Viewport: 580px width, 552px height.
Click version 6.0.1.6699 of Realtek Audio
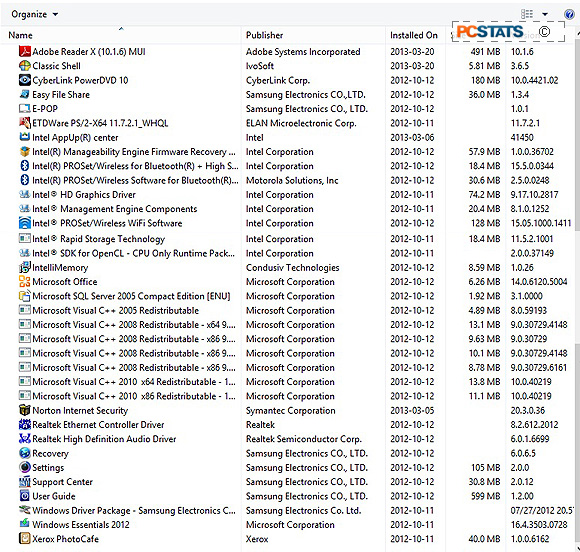(x=530, y=439)
